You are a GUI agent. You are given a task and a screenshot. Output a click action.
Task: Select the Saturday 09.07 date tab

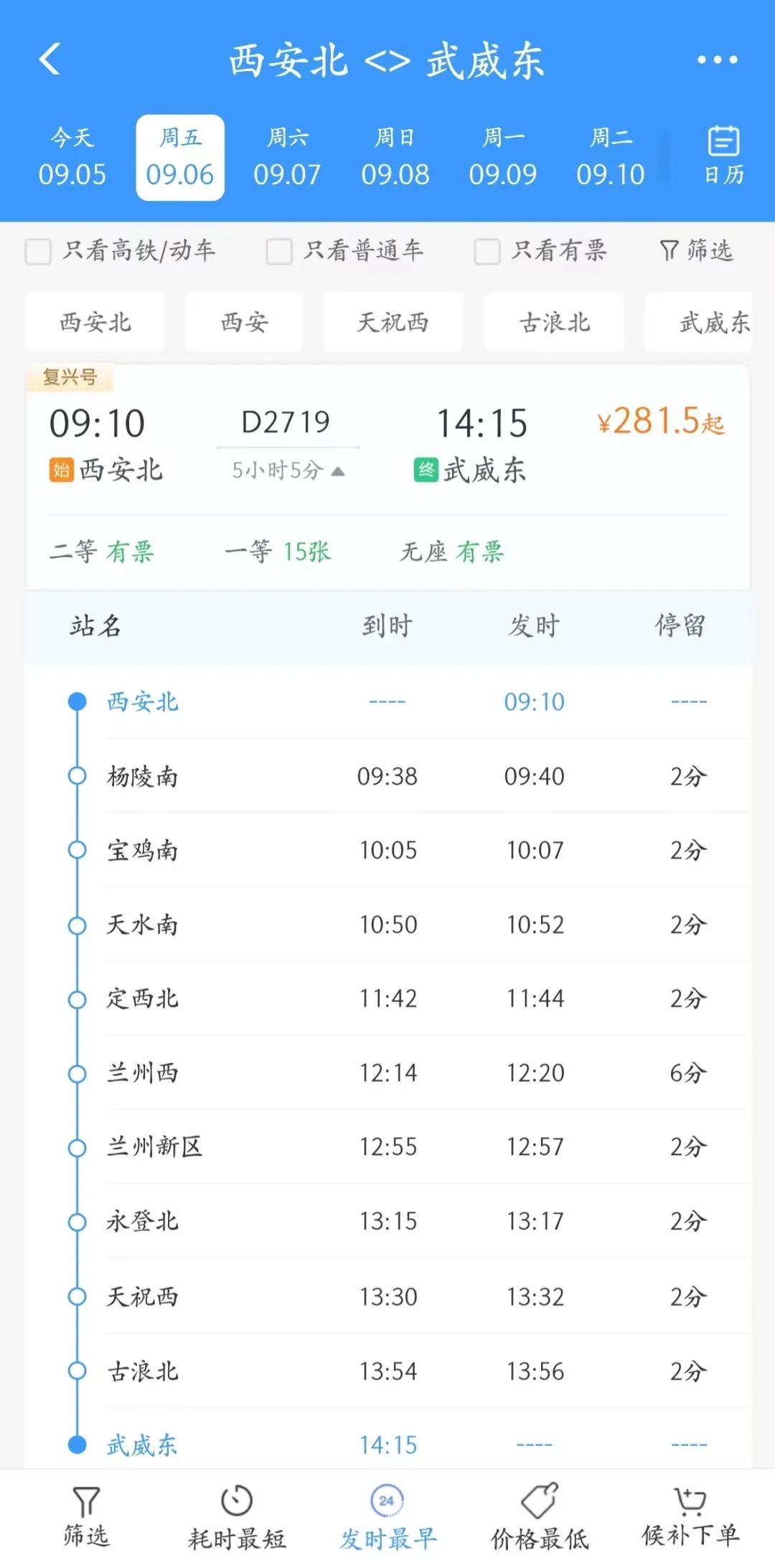[x=287, y=157]
